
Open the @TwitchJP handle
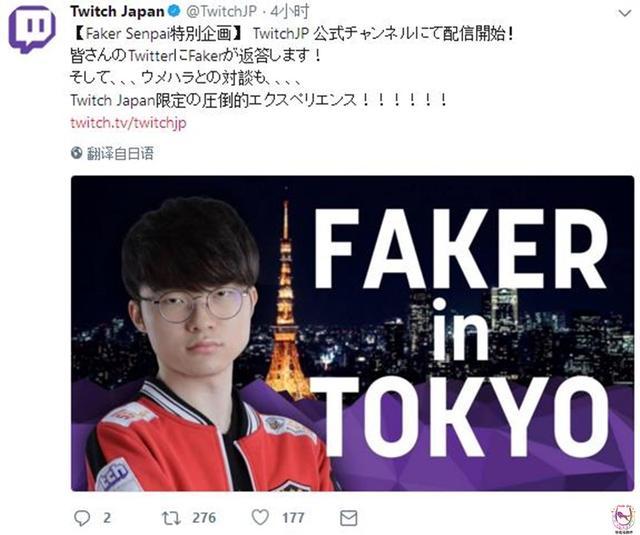pyautogui.click(x=221, y=11)
